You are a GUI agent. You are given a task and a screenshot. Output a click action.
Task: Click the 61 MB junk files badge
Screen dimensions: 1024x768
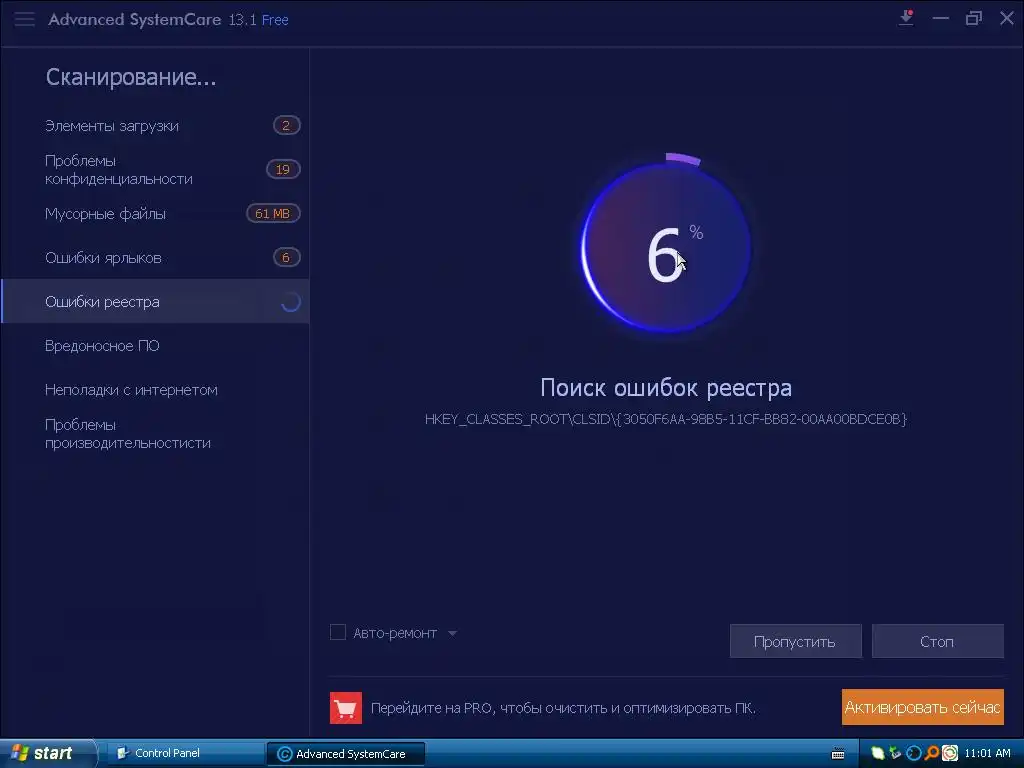click(272, 214)
